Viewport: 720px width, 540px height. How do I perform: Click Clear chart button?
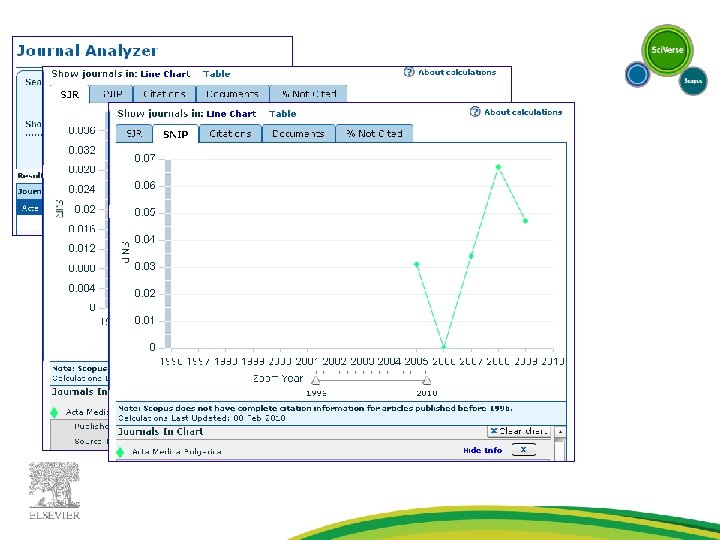tap(519, 431)
